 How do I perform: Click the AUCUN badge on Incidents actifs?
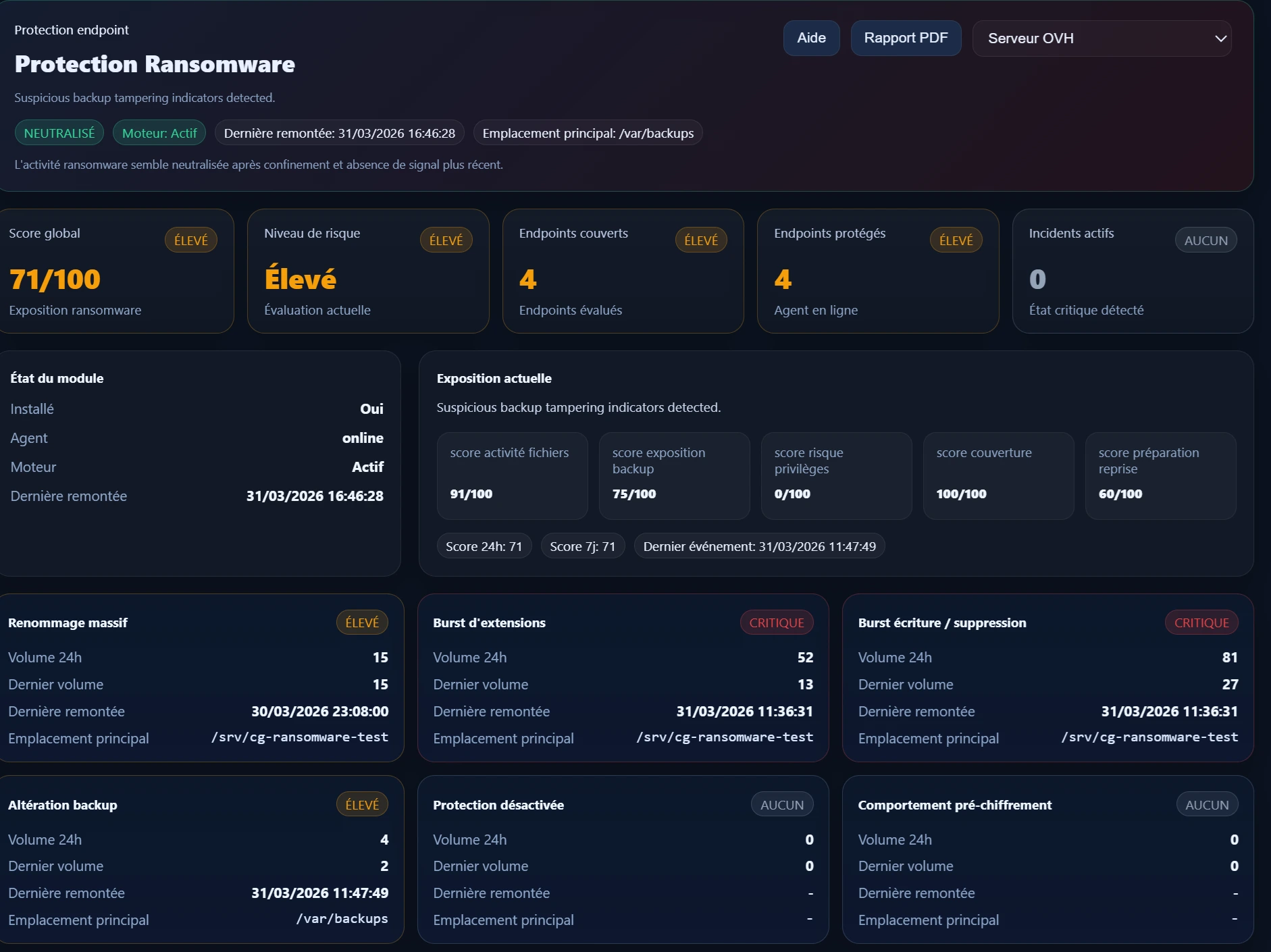click(1205, 239)
